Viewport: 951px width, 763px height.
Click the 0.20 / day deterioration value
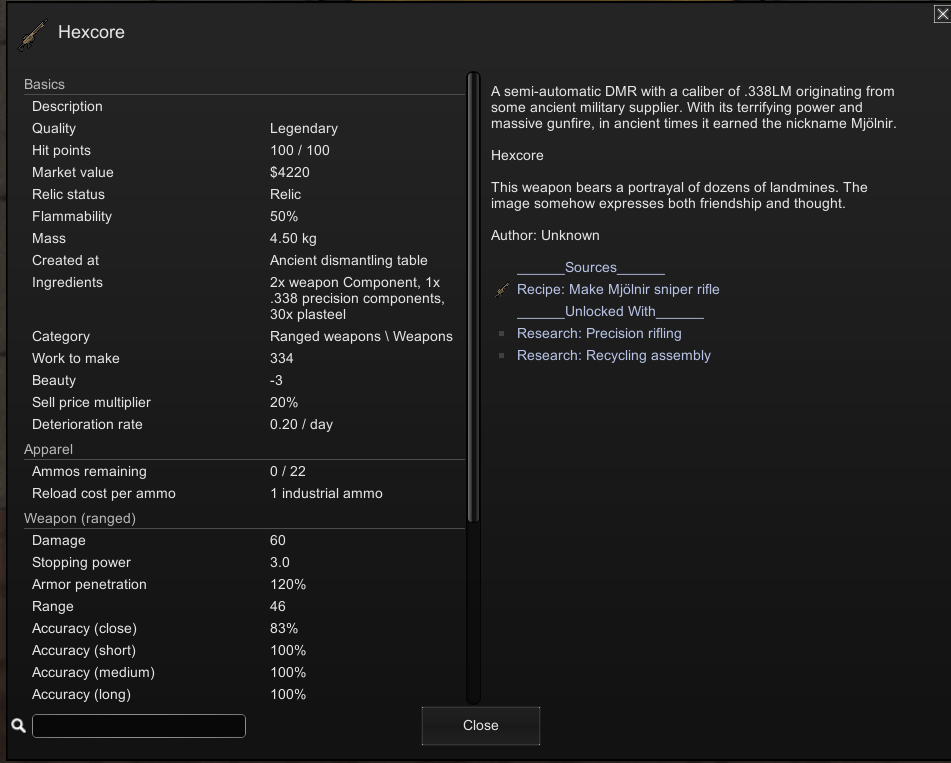[301, 425]
